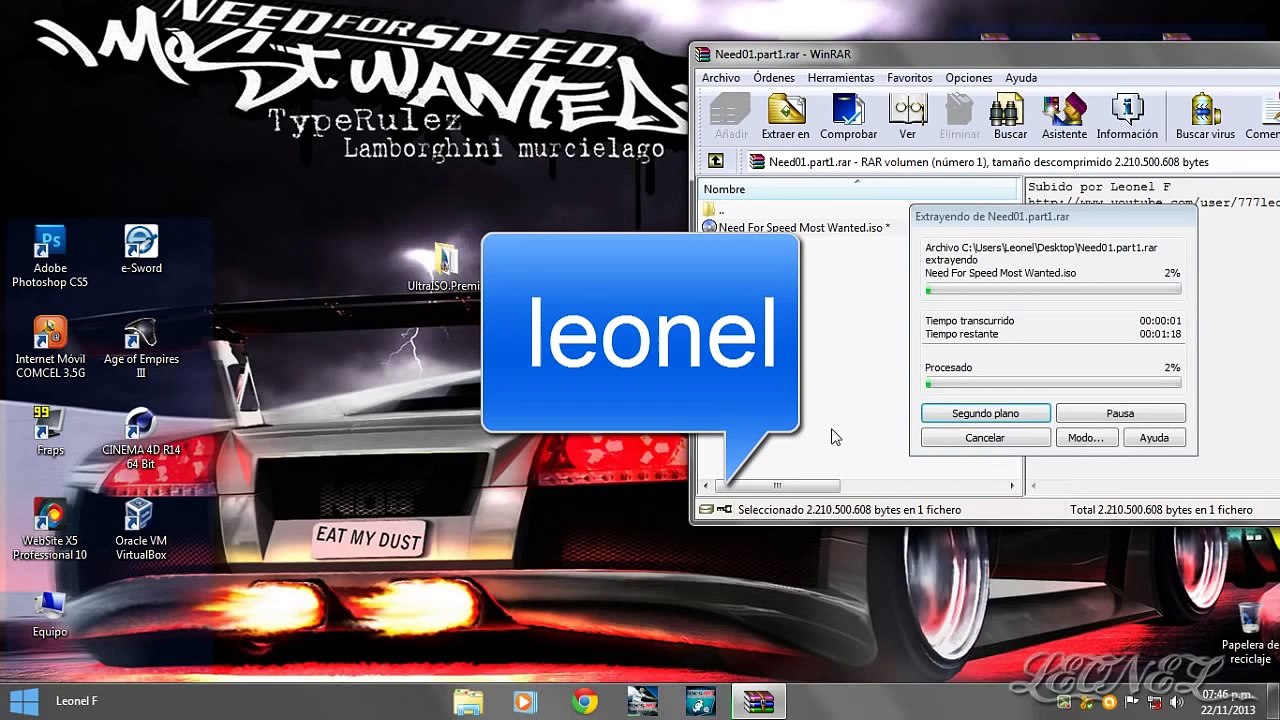Select Need For Speed Most Wanted.iso file
This screenshot has height=720, width=1280.
(x=796, y=228)
